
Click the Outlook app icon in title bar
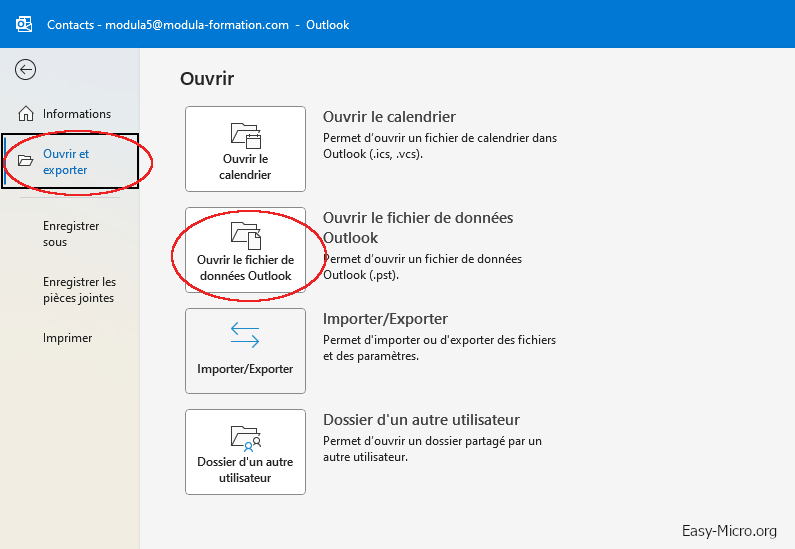tap(24, 24)
